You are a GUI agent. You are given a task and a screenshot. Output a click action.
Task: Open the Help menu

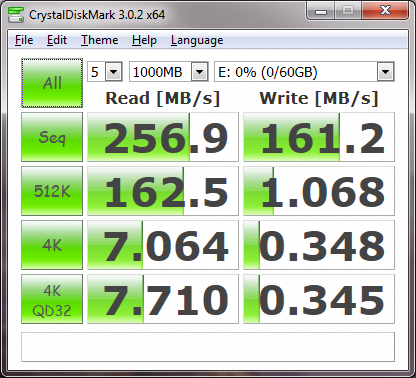[x=144, y=40]
